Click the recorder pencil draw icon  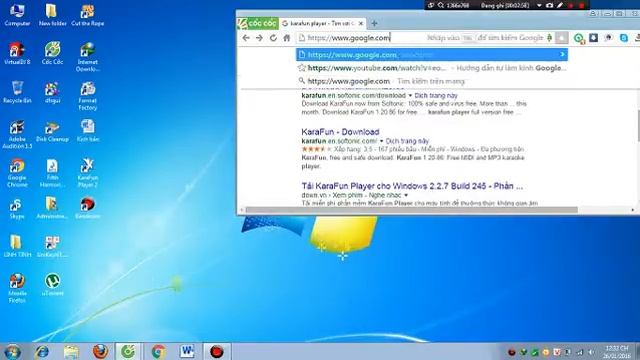[560, 6]
